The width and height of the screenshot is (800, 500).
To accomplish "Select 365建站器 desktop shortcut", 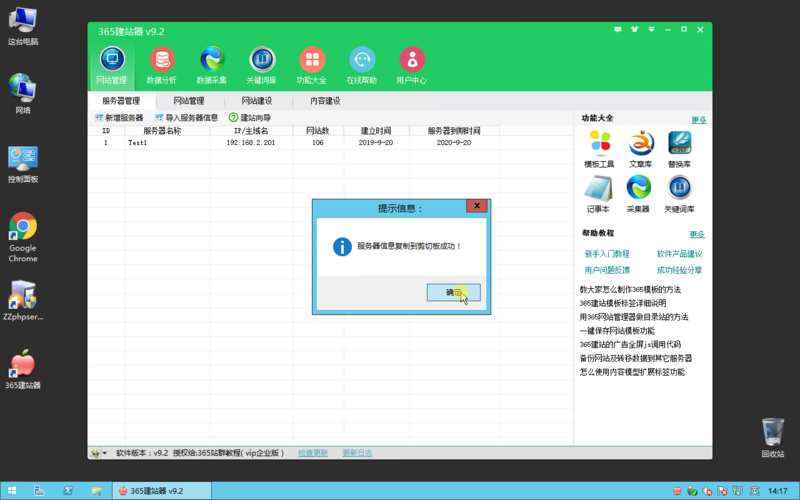I will (x=23, y=369).
